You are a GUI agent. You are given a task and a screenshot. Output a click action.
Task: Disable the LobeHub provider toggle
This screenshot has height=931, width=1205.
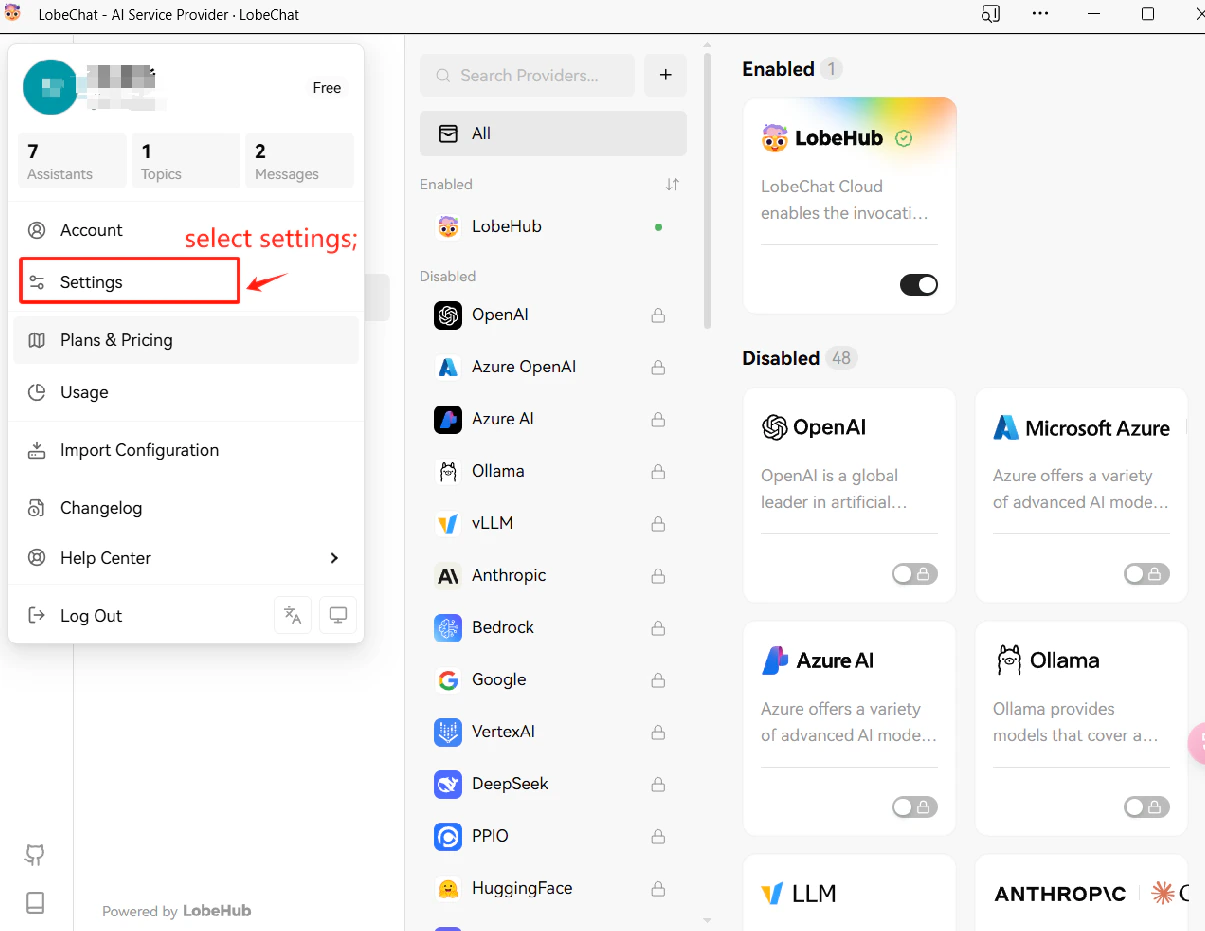[918, 285]
